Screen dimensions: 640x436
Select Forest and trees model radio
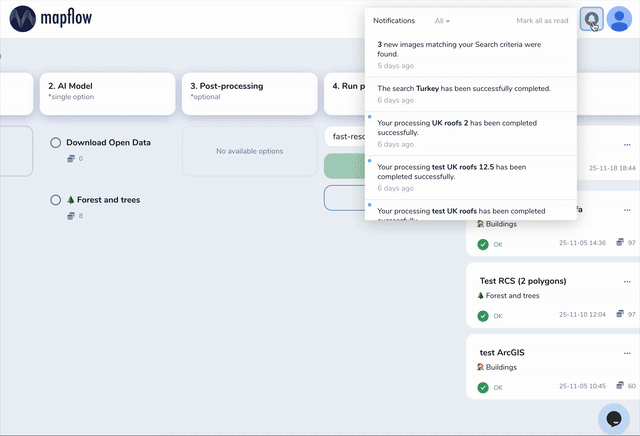pyautogui.click(x=56, y=200)
